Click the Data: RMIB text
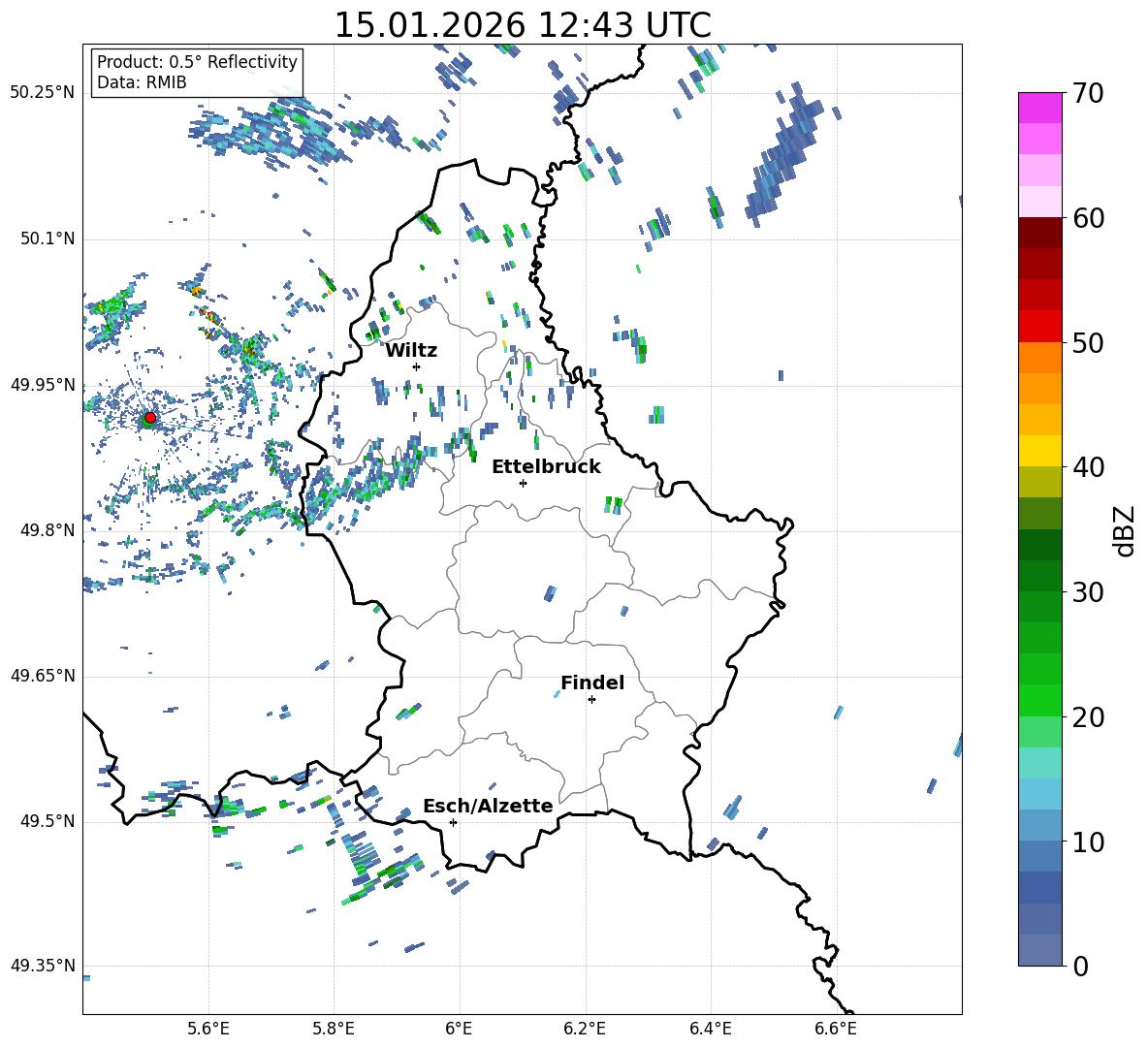1148x1048 pixels. (142, 82)
